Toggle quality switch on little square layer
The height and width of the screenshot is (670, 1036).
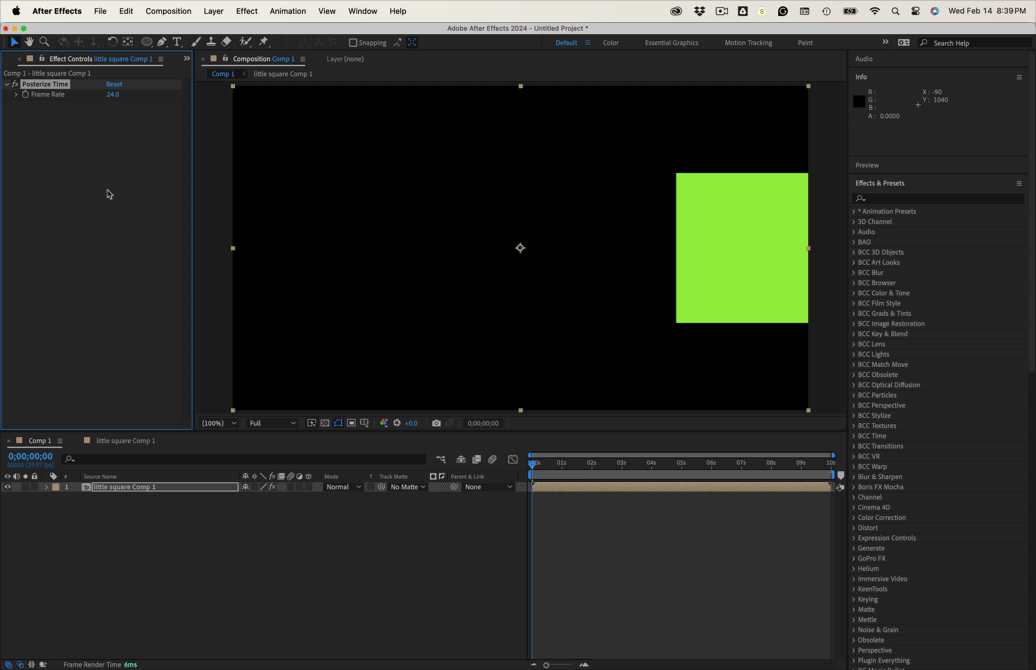(x=263, y=487)
